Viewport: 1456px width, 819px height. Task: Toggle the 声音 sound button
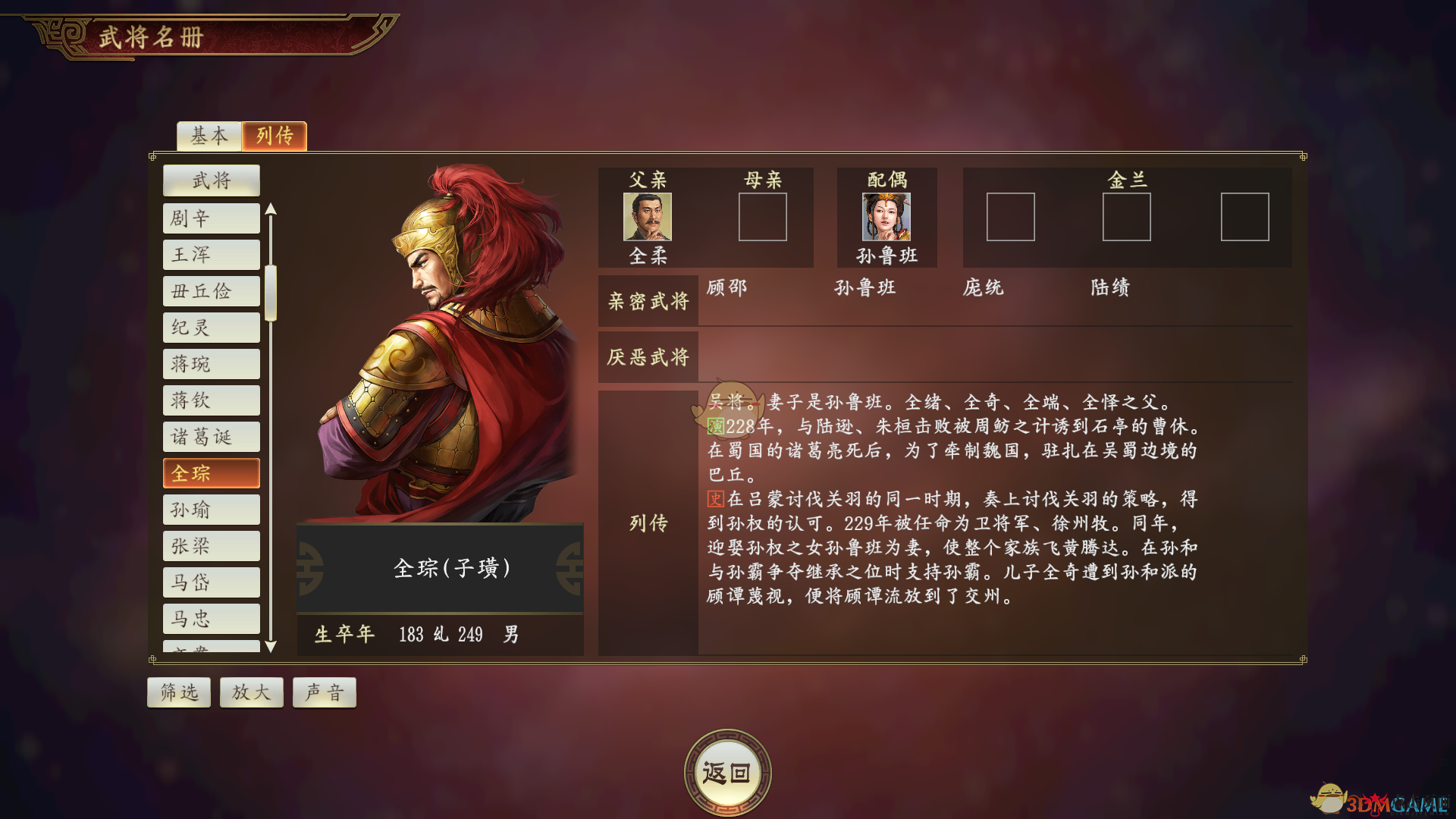(x=325, y=692)
